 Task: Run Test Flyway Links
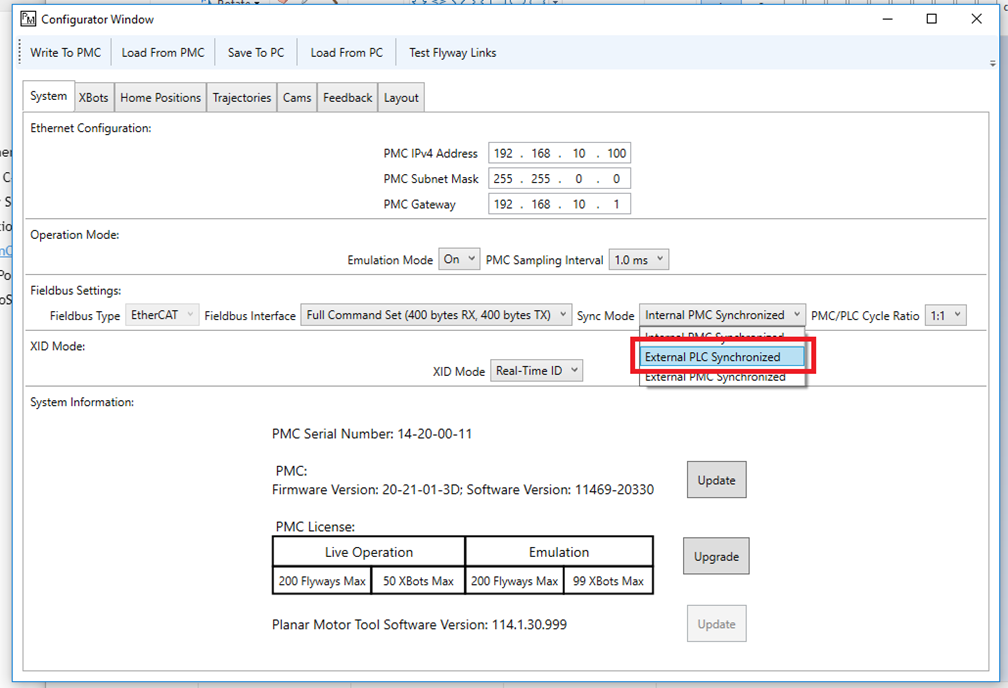(452, 53)
